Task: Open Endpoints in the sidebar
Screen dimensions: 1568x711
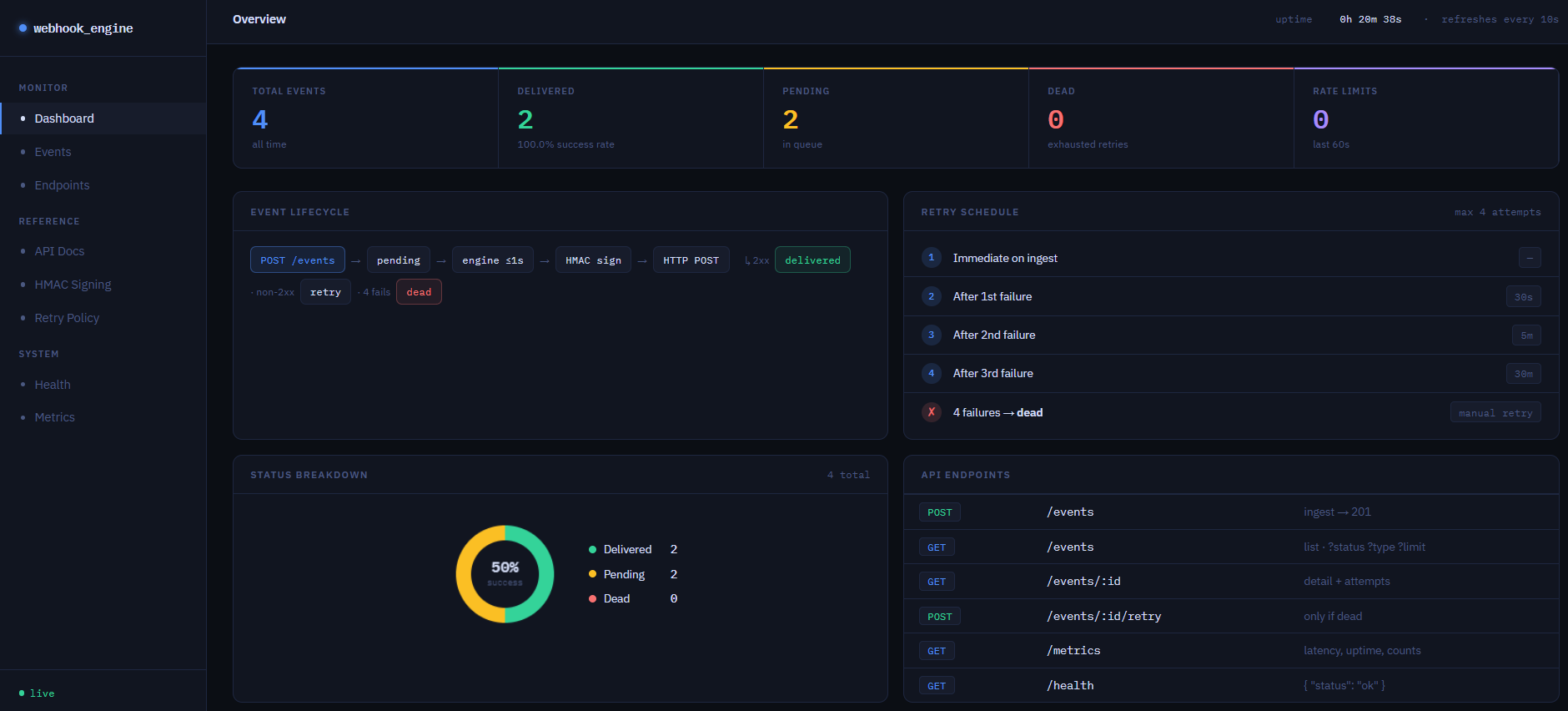Action: (103, 185)
